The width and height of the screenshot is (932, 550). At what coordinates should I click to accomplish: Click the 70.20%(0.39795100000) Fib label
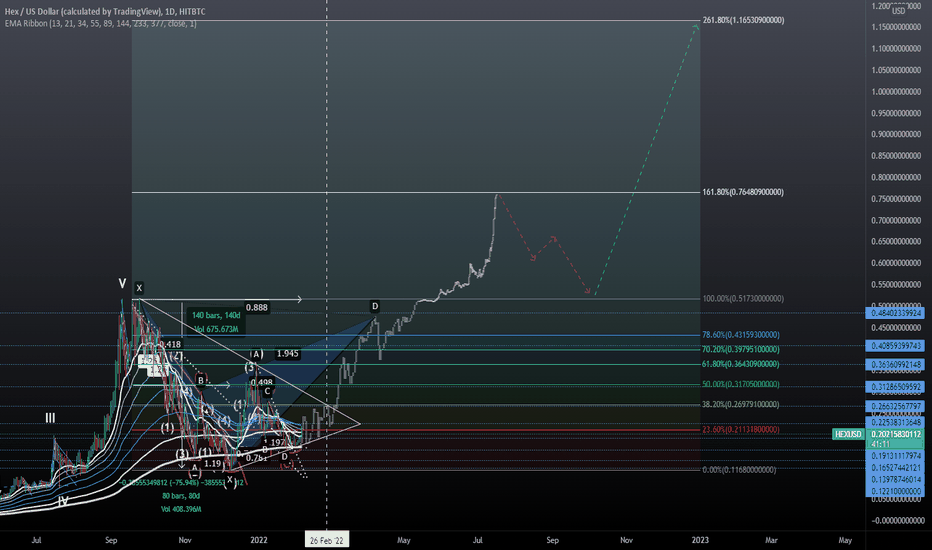point(741,349)
